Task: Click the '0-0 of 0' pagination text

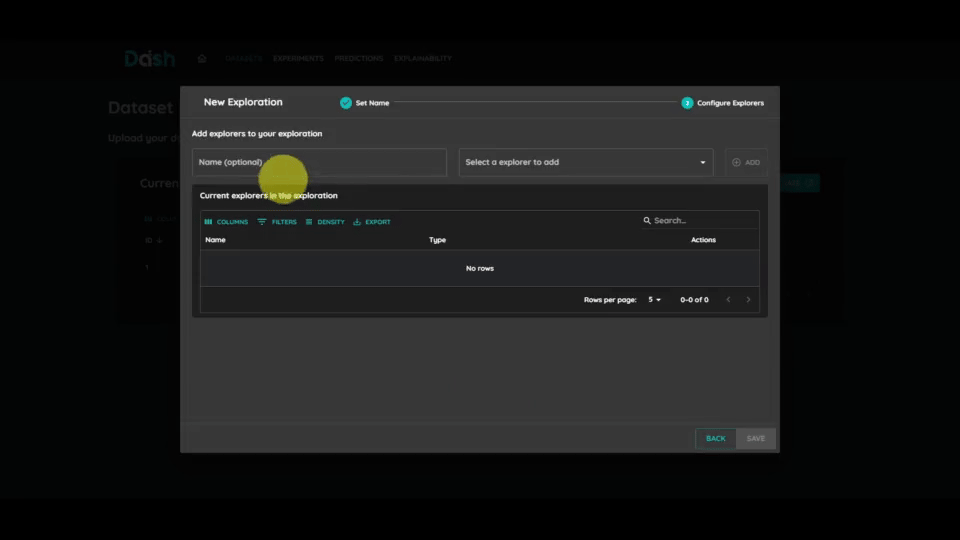Action: (x=694, y=299)
